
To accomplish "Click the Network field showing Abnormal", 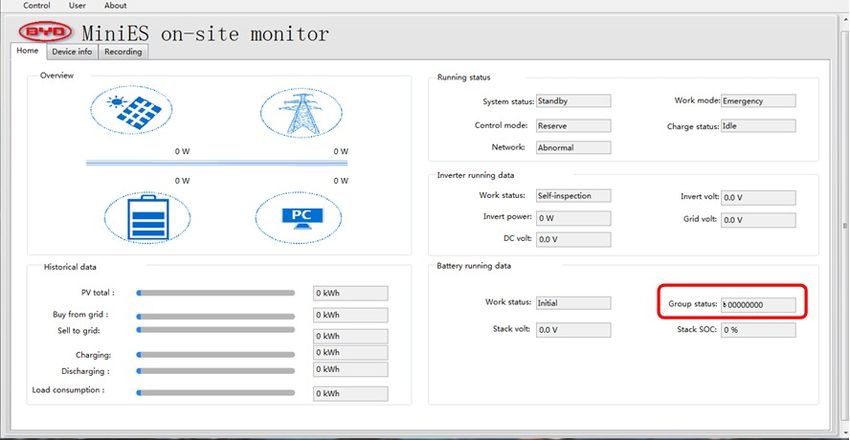I will [573, 147].
